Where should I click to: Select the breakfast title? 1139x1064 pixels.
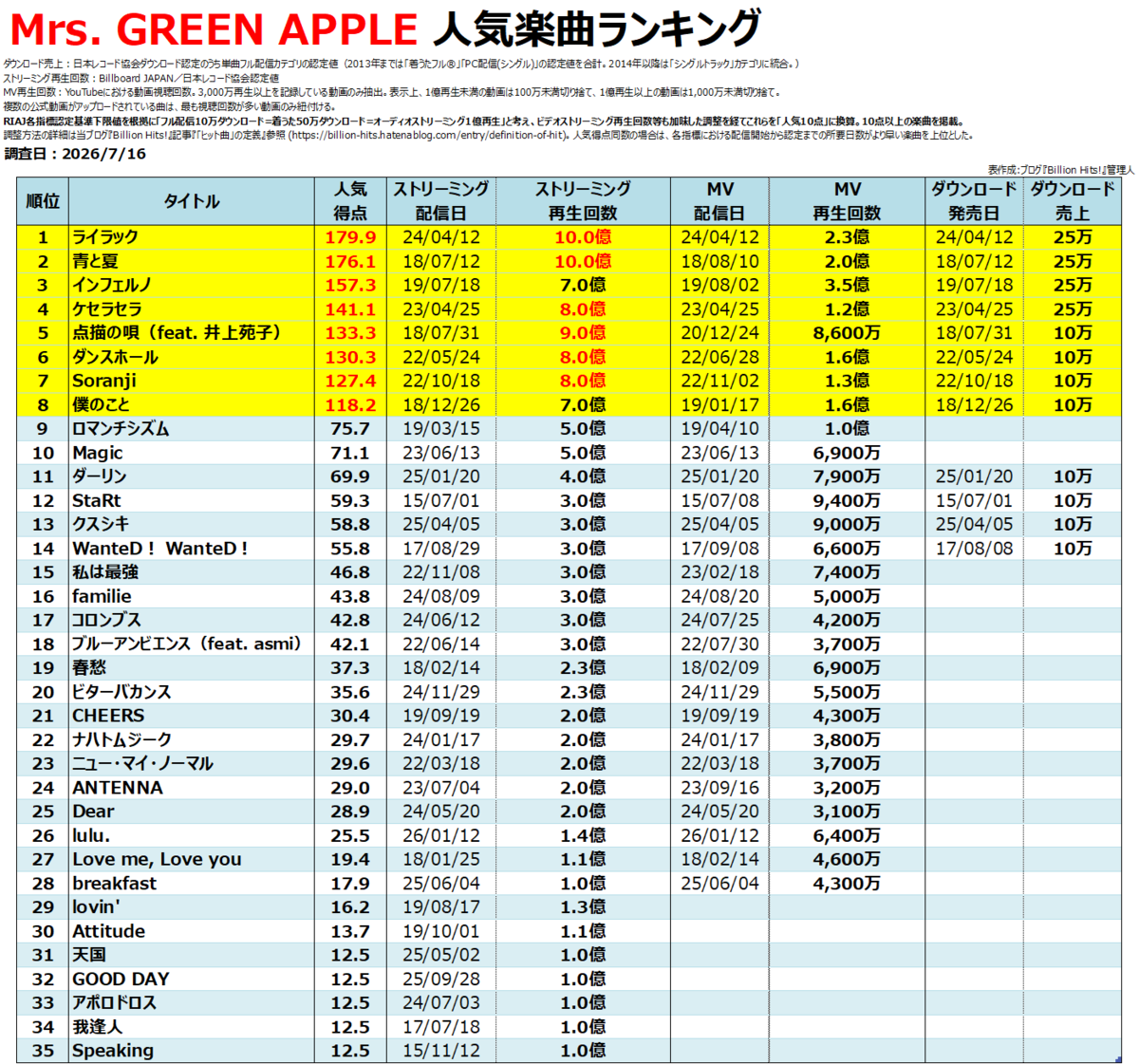click(x=115, y=883)
